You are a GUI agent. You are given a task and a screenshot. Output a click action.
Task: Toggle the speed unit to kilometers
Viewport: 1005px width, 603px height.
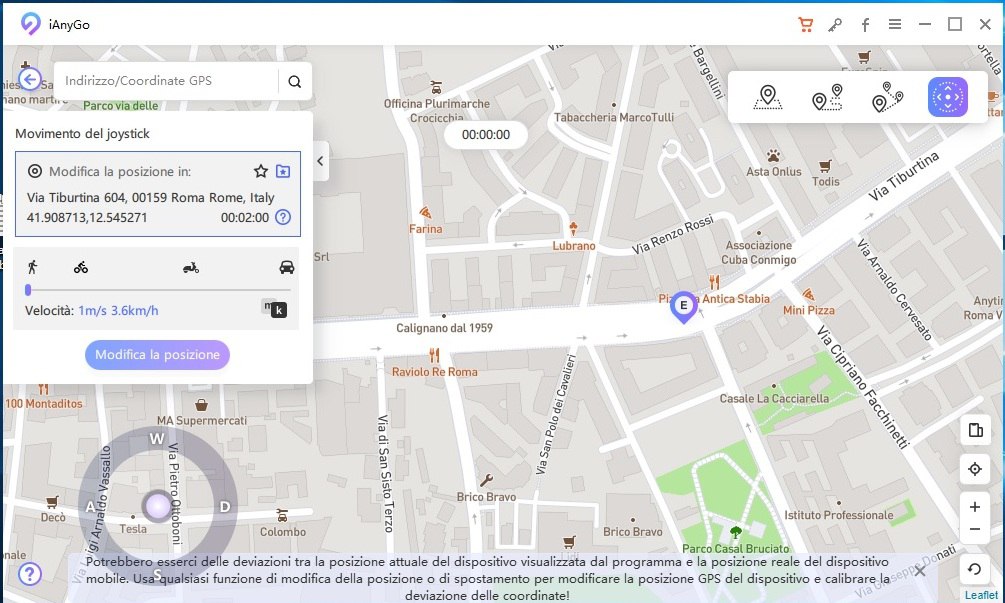pos(276,310)
